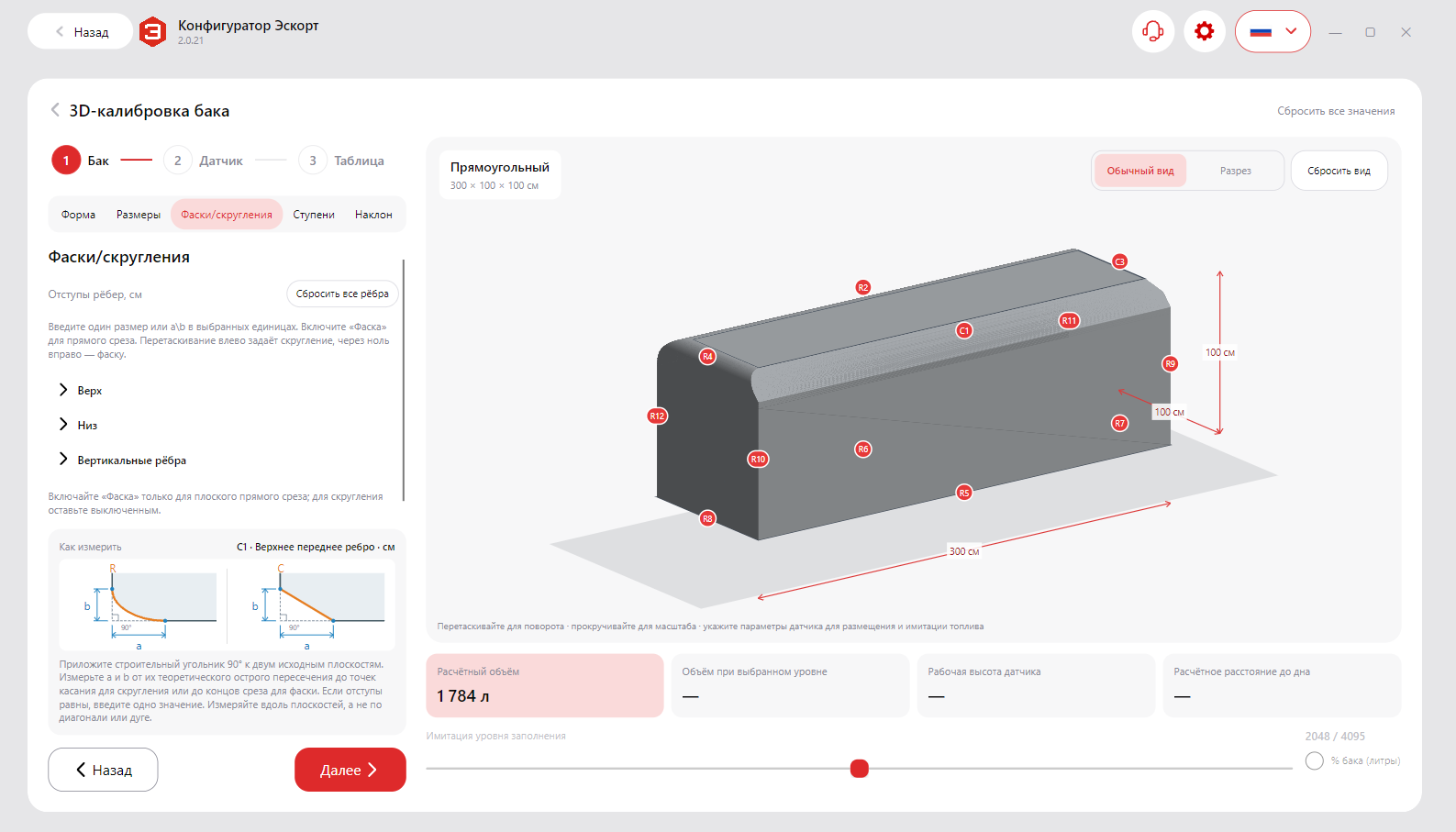Switch to Разрез view mode
Screen dimensions: 1456x832
click(1235, 171)
